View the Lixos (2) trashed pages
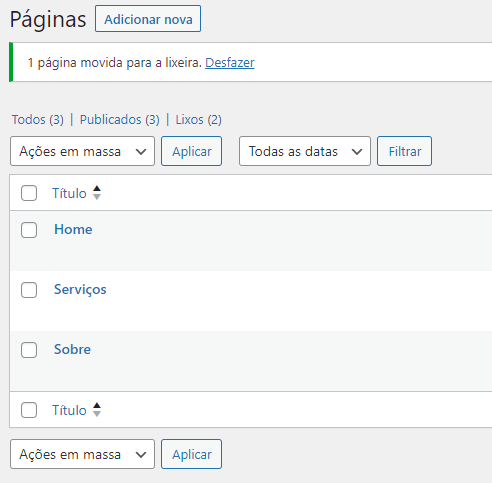This screenshot has width=492, height=483. click(x=199, y=120)
